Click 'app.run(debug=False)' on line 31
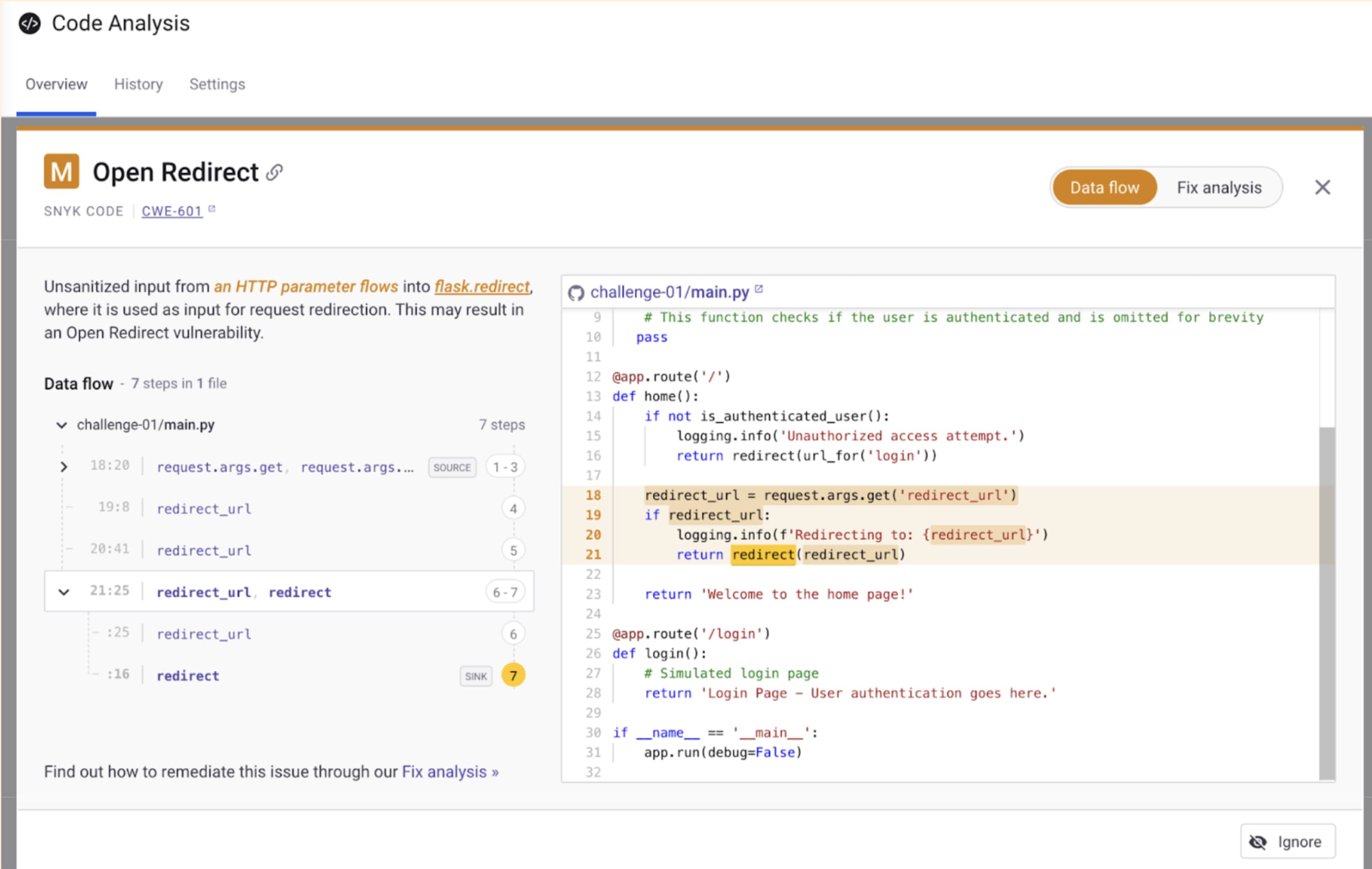This screenshot has height=869, width=1372. (x=723, y=753)
